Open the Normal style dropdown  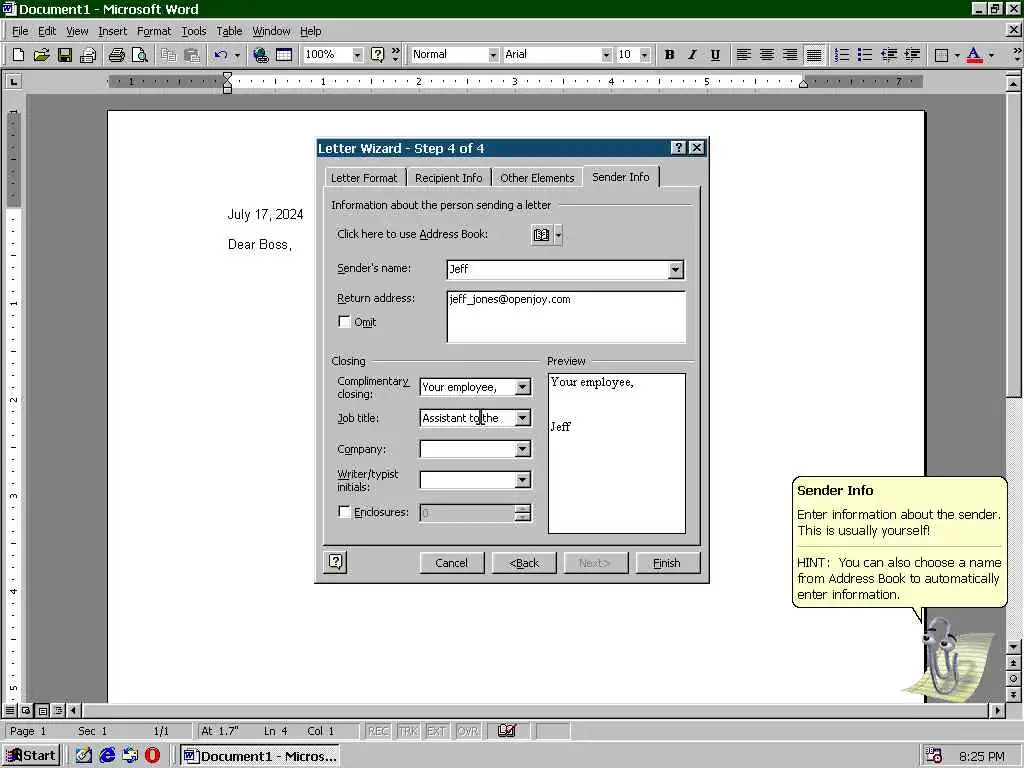tap(493, 55)
